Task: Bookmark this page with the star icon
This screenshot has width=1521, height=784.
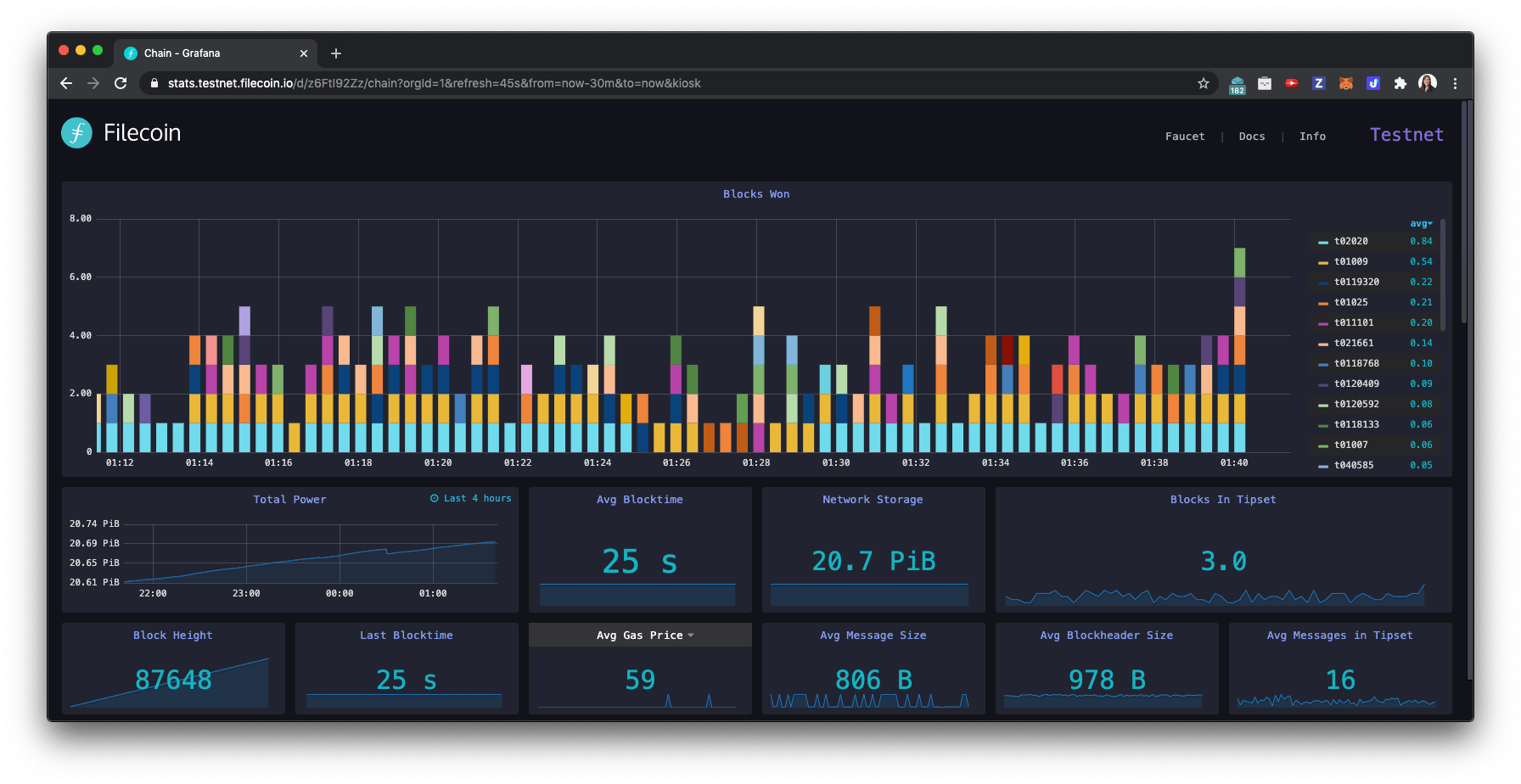Action: (1203, 83)
